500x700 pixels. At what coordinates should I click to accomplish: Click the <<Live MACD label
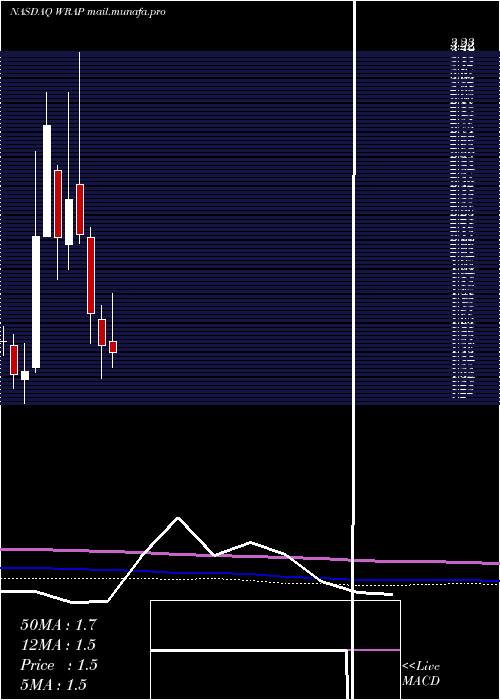pyautogui.click(x=421, y=673)
